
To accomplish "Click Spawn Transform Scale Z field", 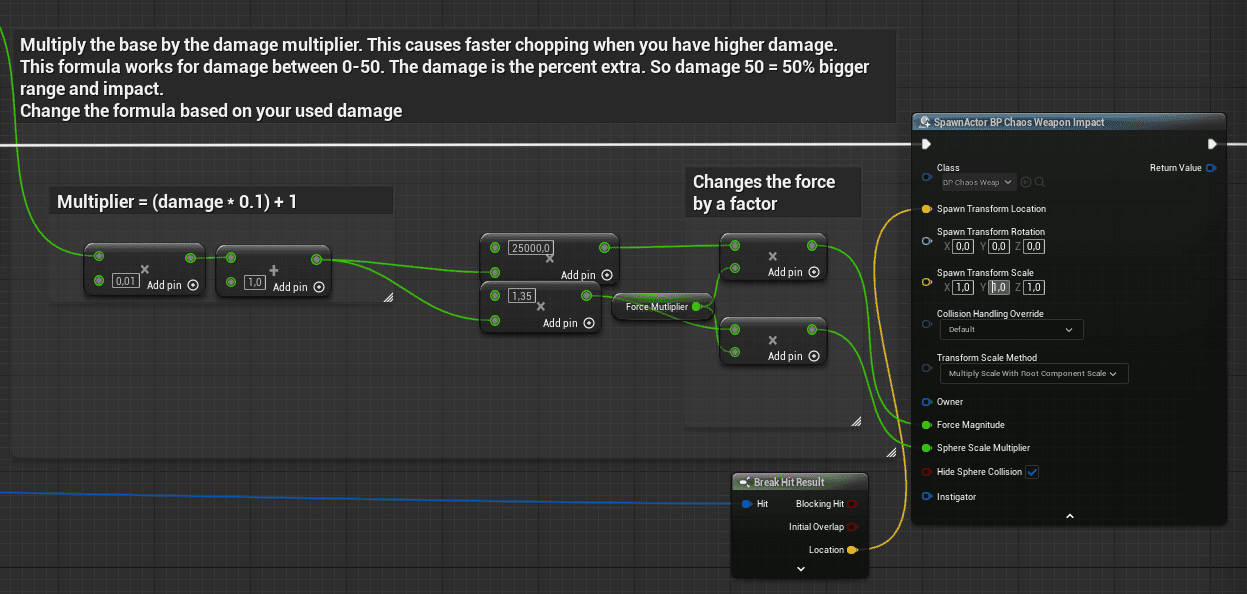I will tap(1034, 287).
